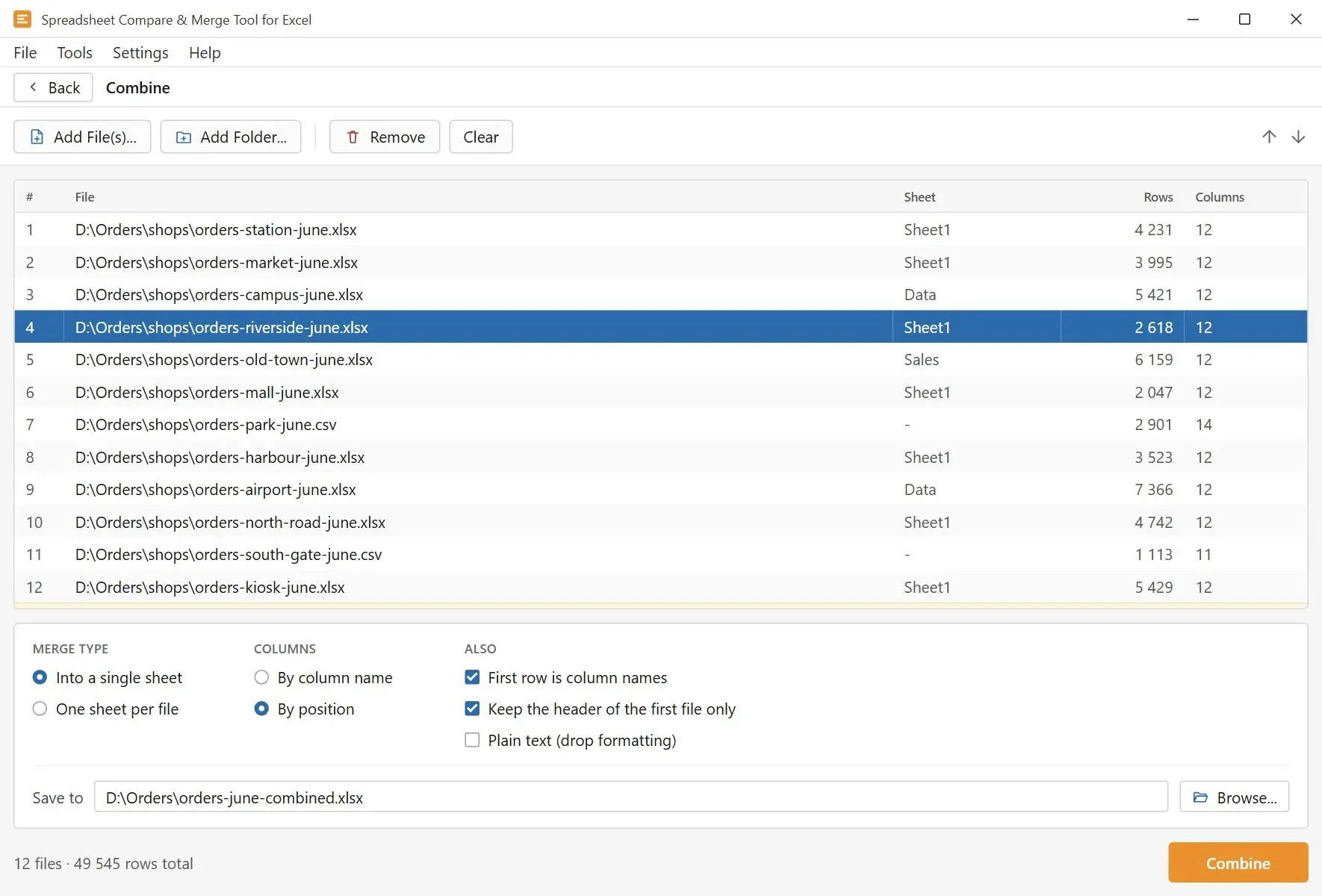
Task: Open the Tools menu
Action: [x=75, y=52]
